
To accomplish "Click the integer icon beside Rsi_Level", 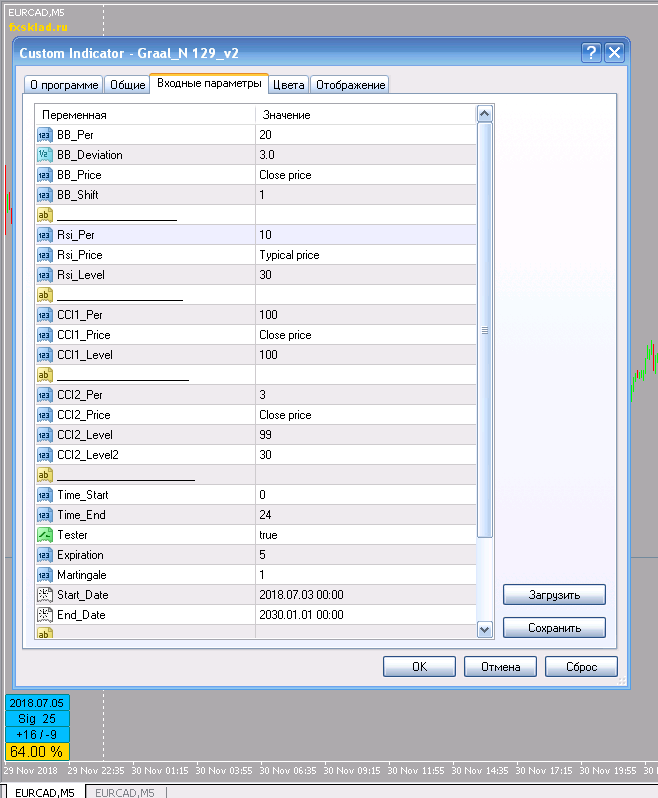I will tap(45, 275).
